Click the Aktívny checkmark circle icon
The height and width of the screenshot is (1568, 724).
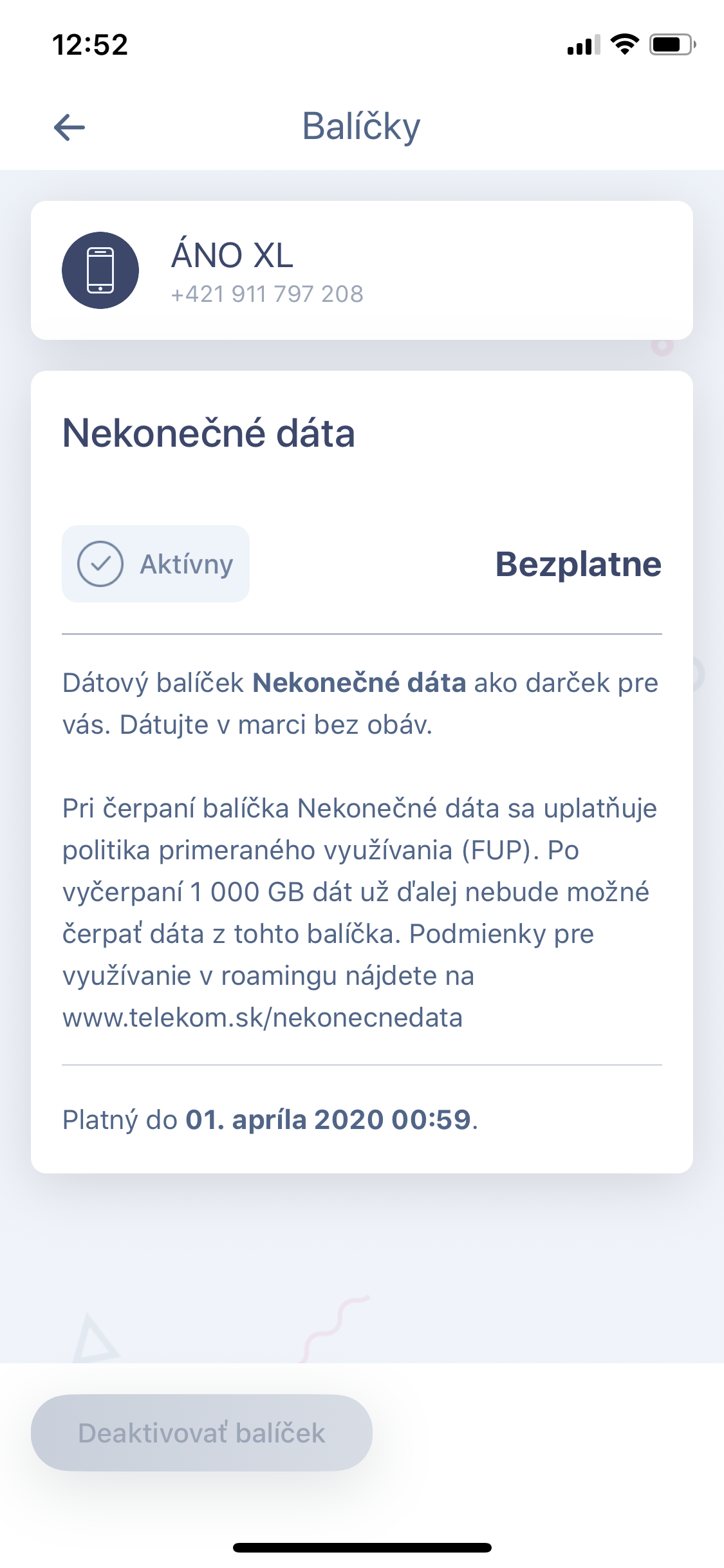click(x=100, y=564)
